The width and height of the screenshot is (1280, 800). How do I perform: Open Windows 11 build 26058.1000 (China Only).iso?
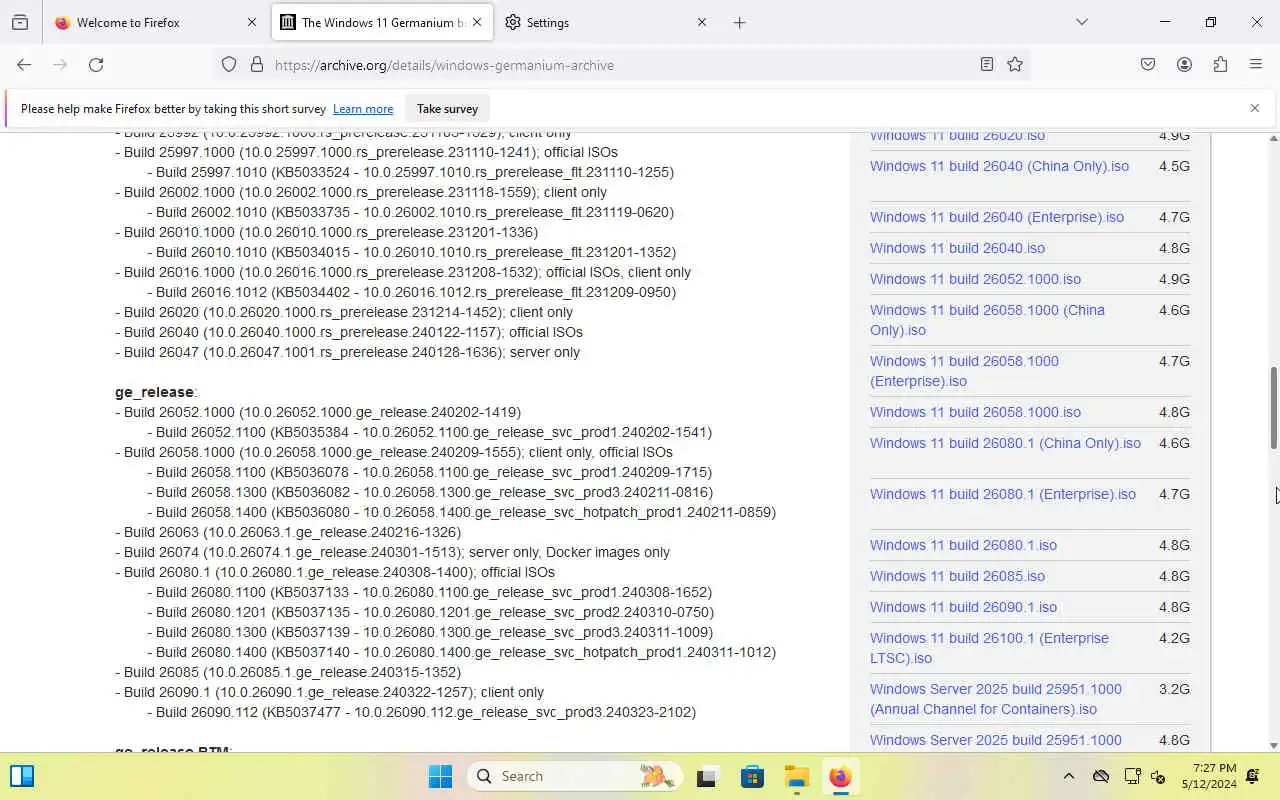(x=987, y=320)
